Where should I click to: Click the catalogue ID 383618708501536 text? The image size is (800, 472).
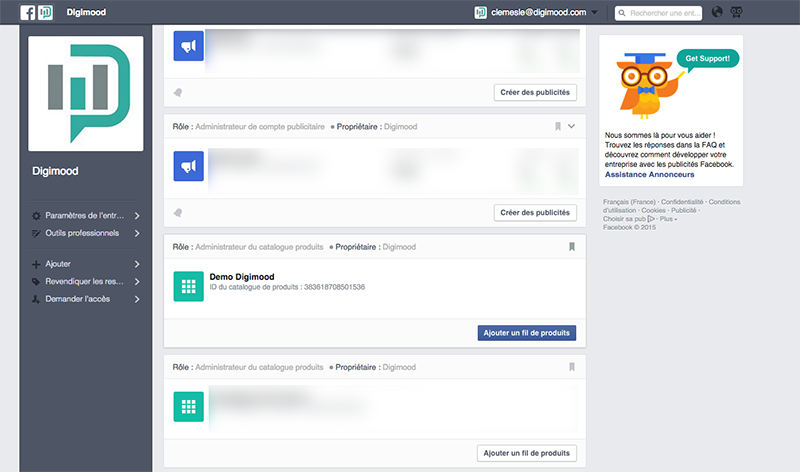click(287, 287)
